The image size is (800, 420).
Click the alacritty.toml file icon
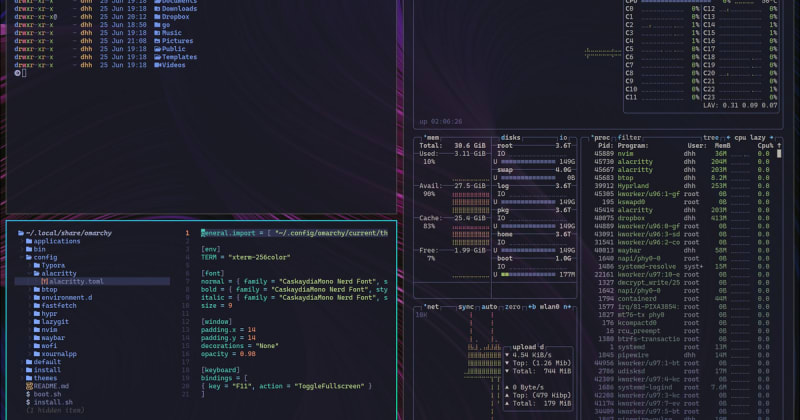[x=45, y=282]
